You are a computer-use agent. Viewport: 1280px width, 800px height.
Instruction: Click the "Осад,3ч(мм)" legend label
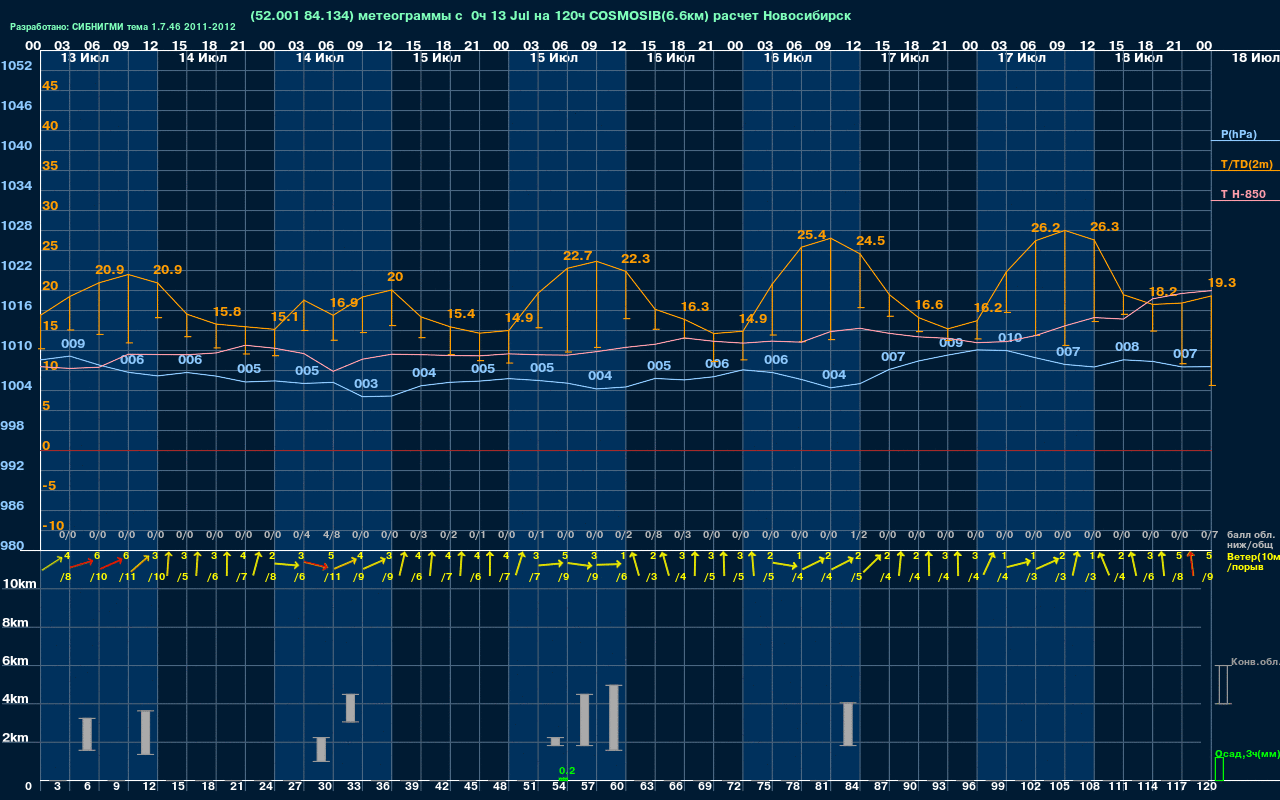coord(1247,753)
